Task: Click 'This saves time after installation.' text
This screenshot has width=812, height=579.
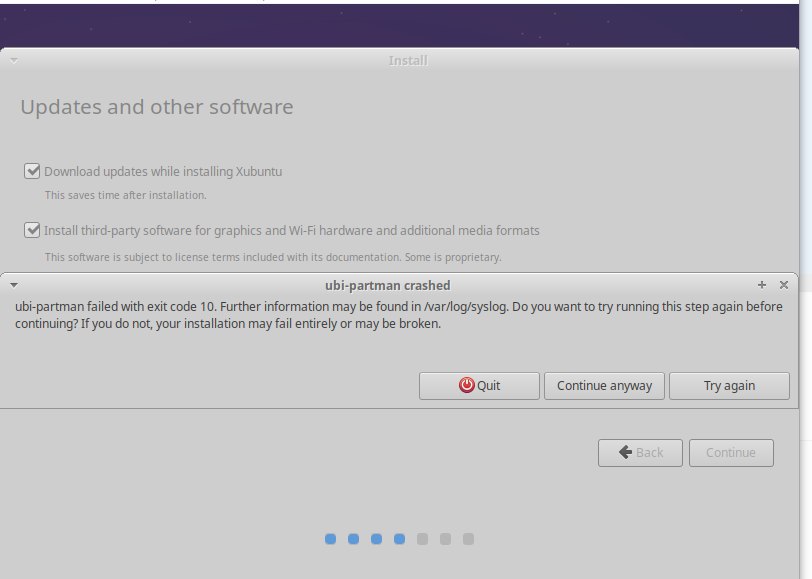Action: tap(125, 195)
